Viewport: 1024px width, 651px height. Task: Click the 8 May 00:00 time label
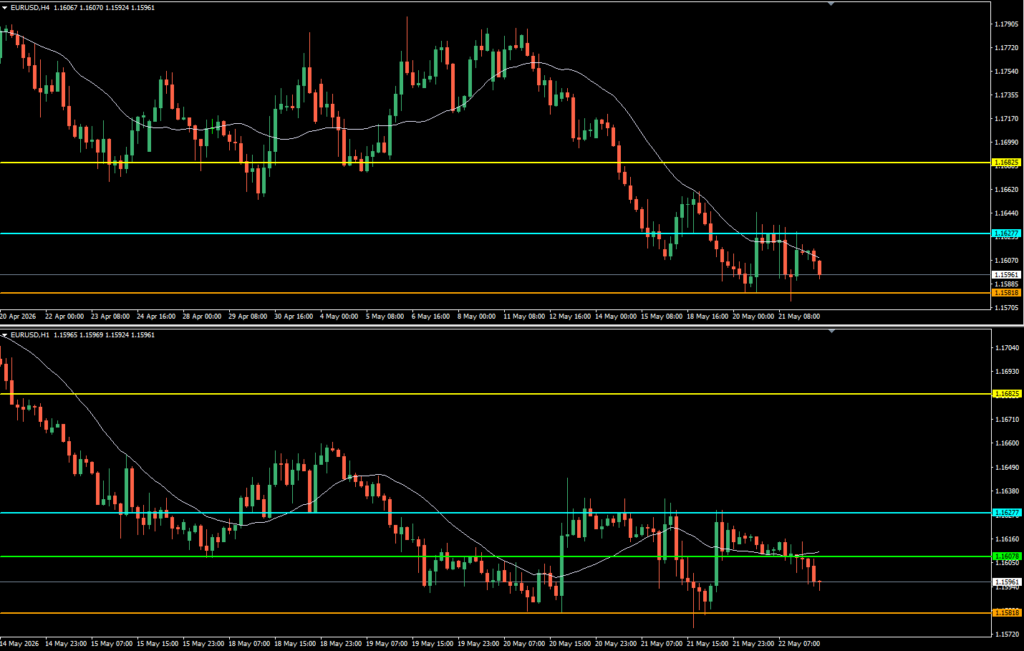[478, 316]
